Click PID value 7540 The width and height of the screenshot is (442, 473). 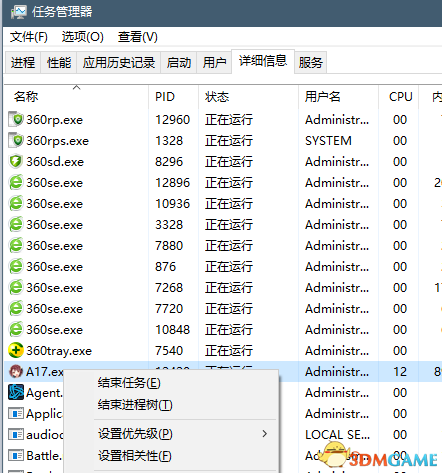point(169,351)
